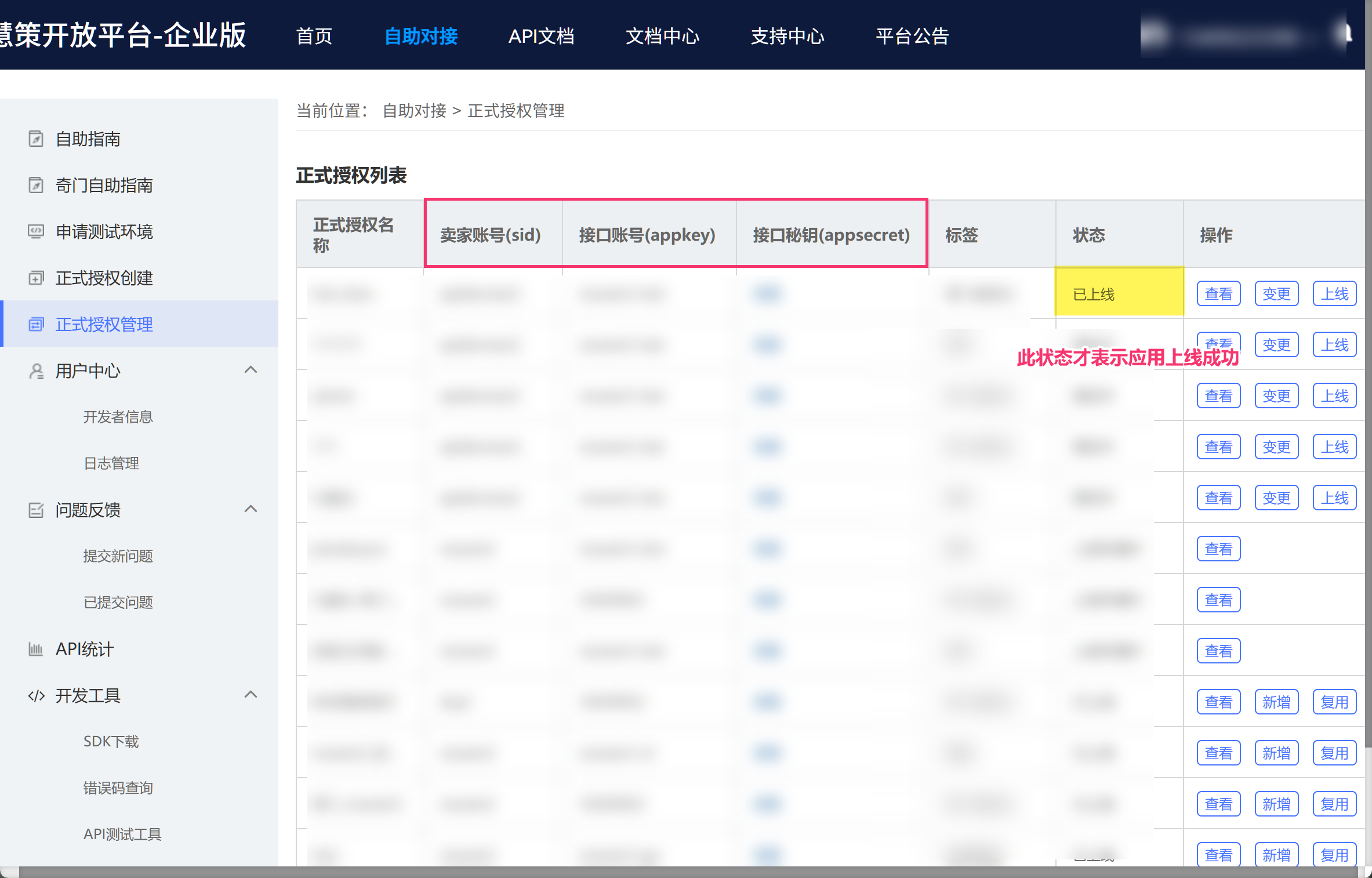Collapse the 开发工具 section chevron

coord(251,695)
